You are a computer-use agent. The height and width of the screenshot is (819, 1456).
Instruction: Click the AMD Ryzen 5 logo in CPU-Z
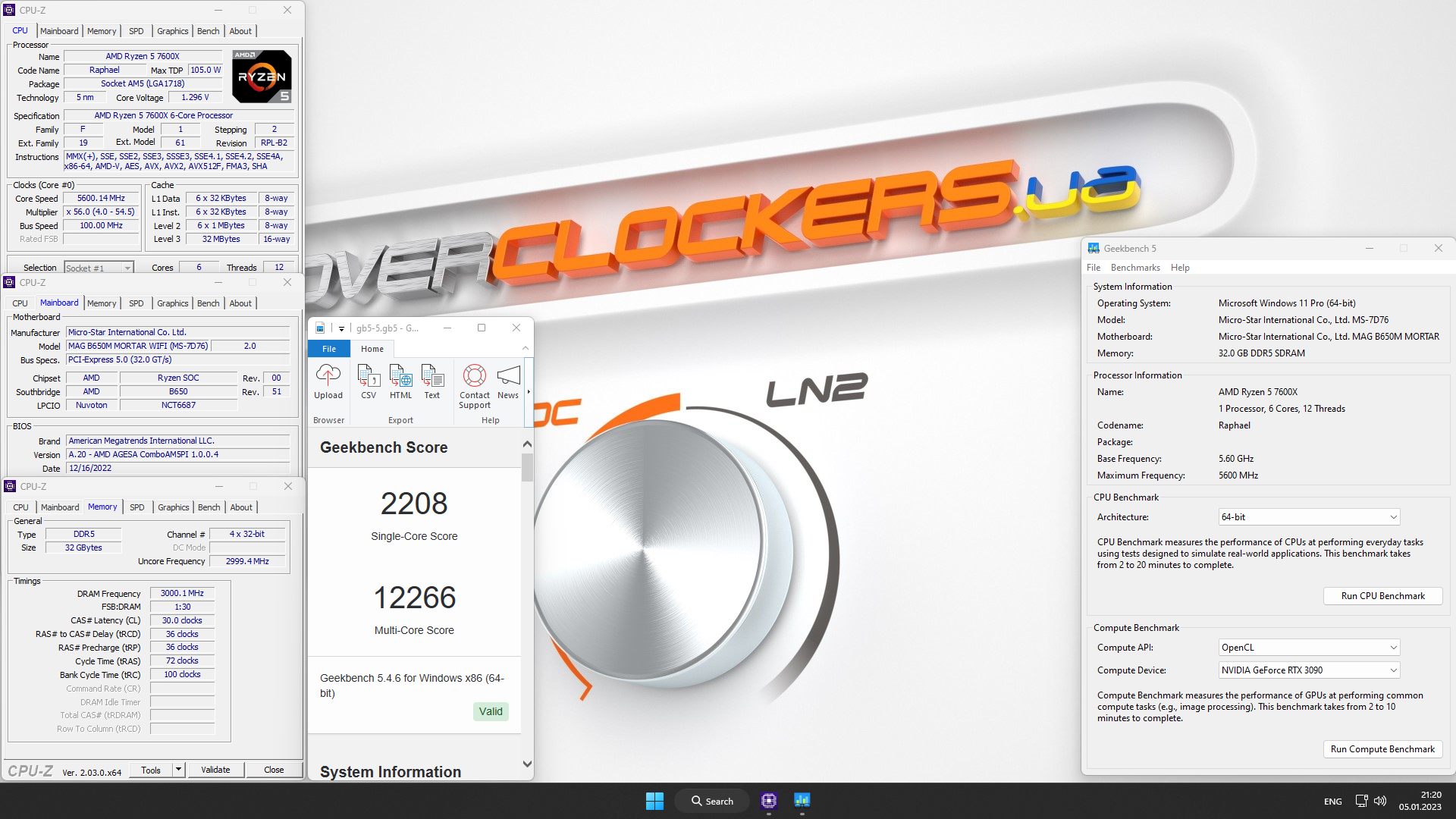[x=262, y=77]
